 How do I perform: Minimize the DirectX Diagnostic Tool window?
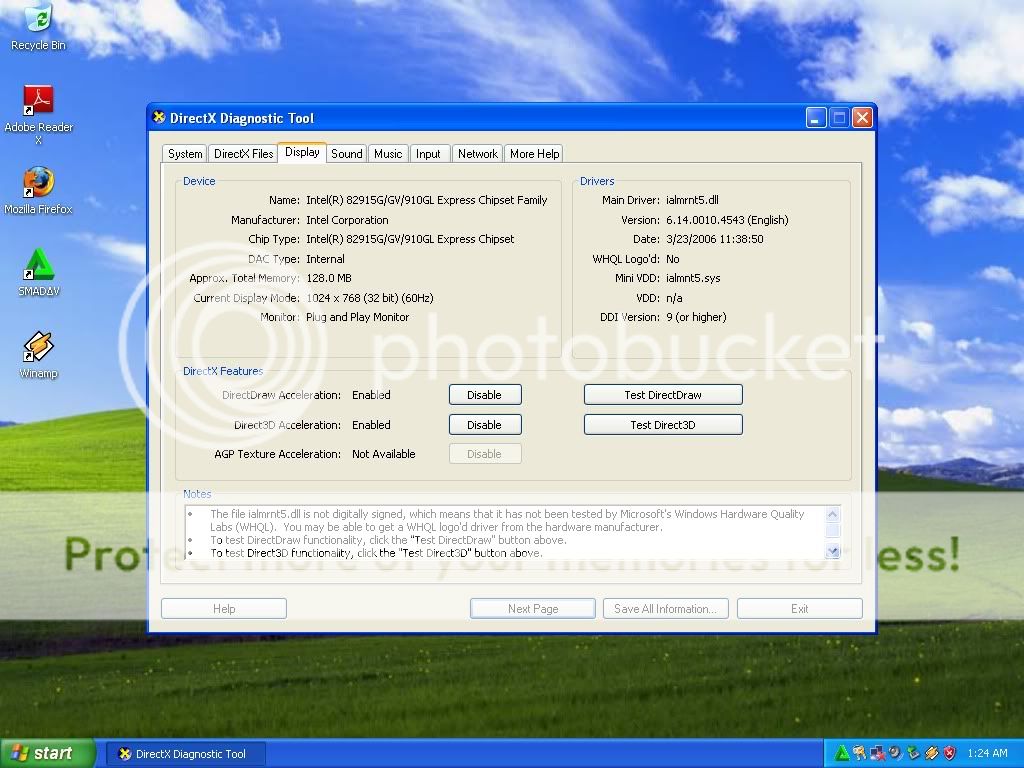tap(816, 118)
